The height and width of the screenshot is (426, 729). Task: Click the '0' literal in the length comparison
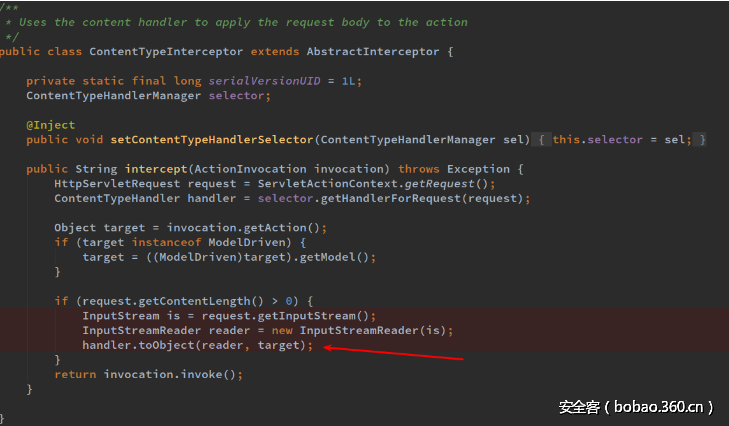pos(289,301)
